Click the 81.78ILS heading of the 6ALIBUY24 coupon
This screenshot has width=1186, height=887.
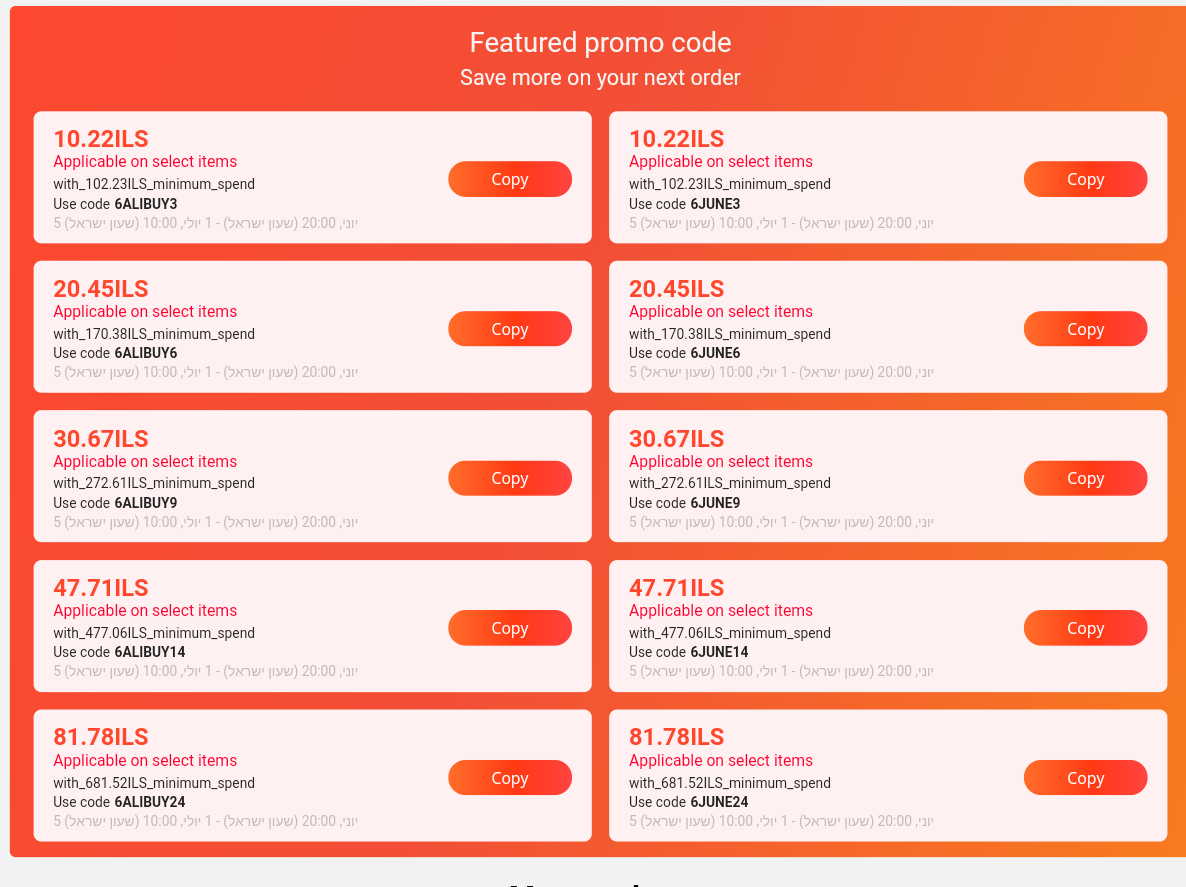click(101, 737)
